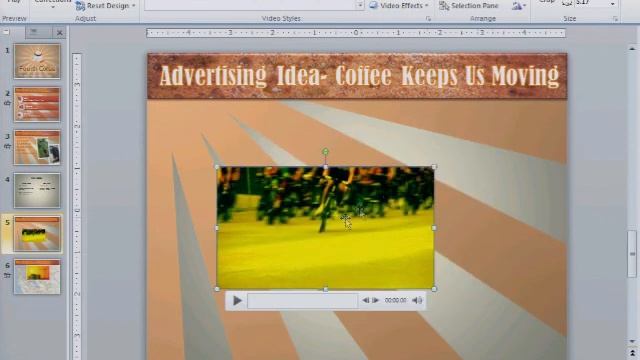The width and height of the screenshot is (640, 360).
Task: Click the 00:00.00 time display
Action: point(396,300)
